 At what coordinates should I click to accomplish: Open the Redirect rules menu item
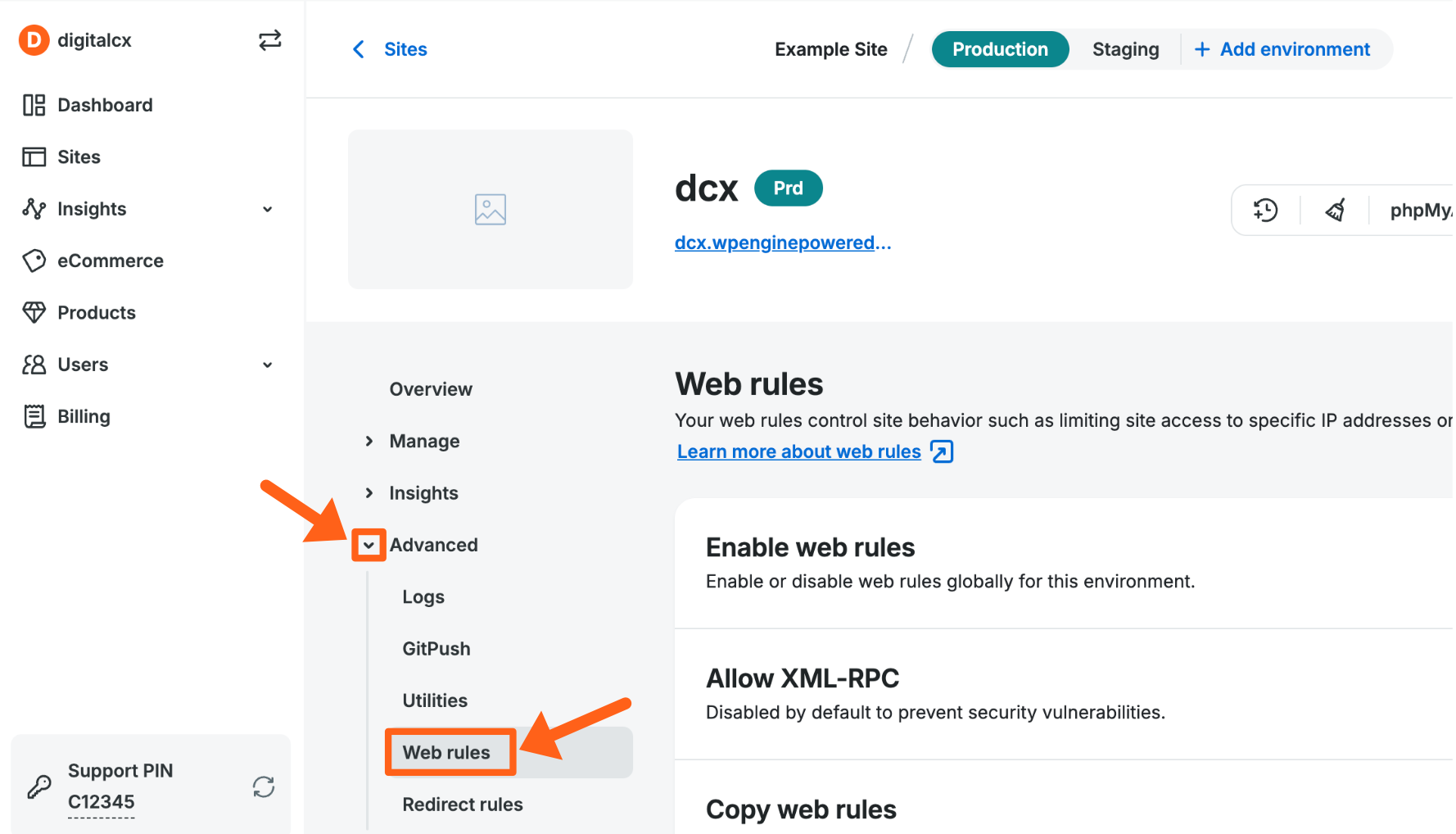pyautogui.click(x=462, y=805)
